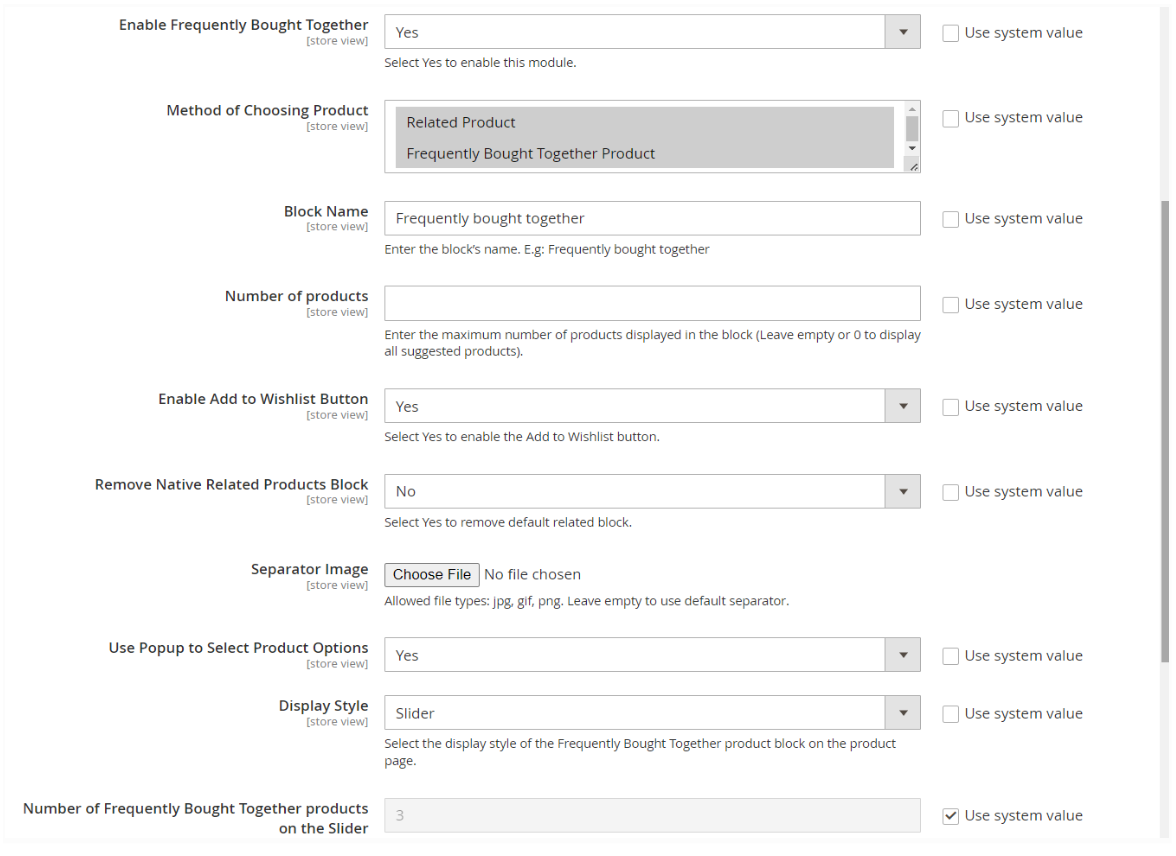1176x856 pixels.
Task: Click the Block Name text field
Action: (x=651, y=218)
